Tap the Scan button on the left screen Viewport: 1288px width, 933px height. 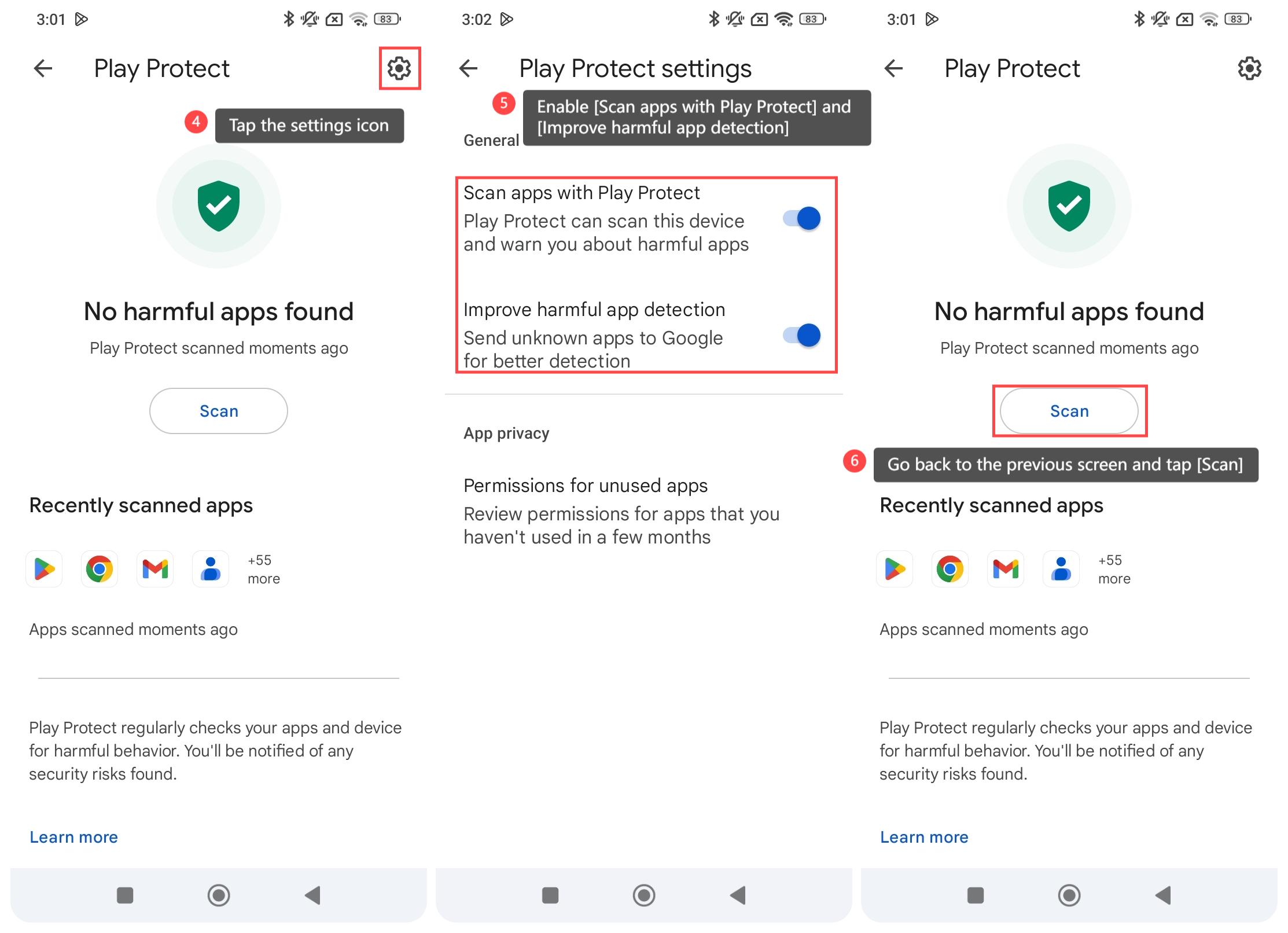[x=219, y=411]
